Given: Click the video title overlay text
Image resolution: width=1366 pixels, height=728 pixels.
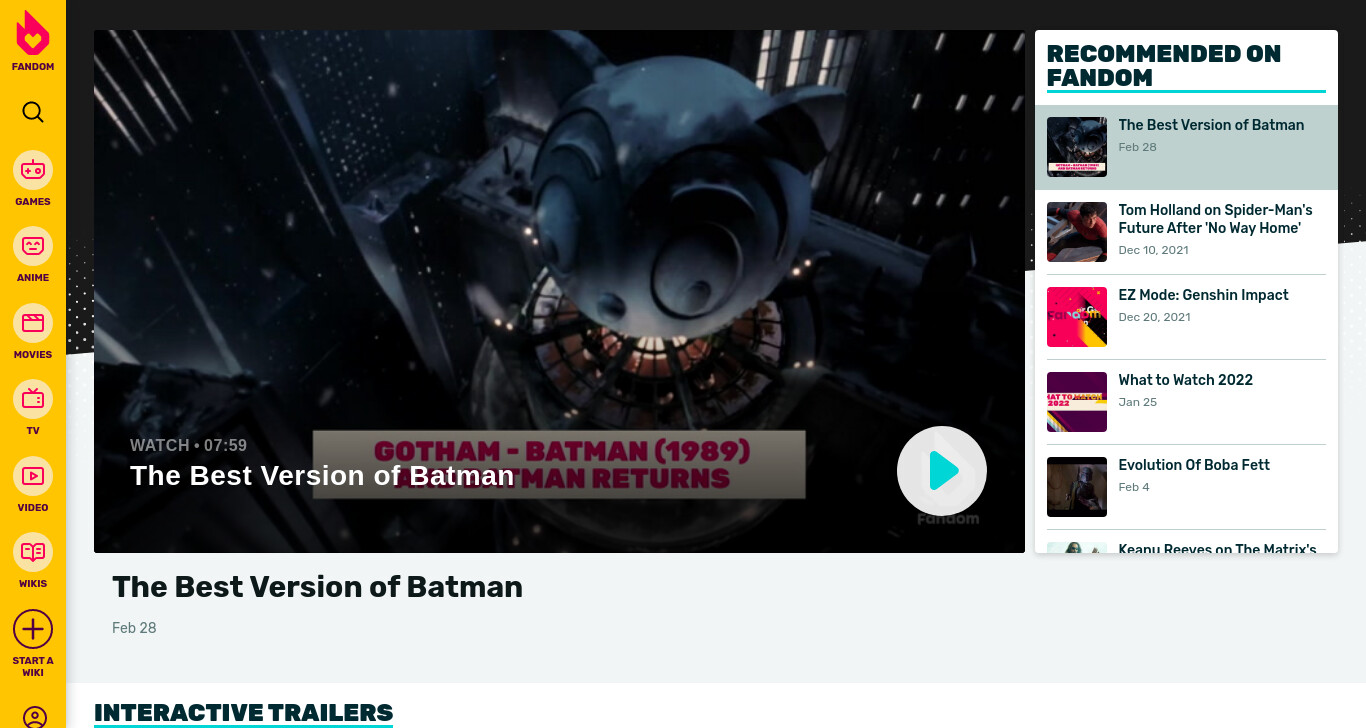Looking at the screenshot, I should pos(322,475).
